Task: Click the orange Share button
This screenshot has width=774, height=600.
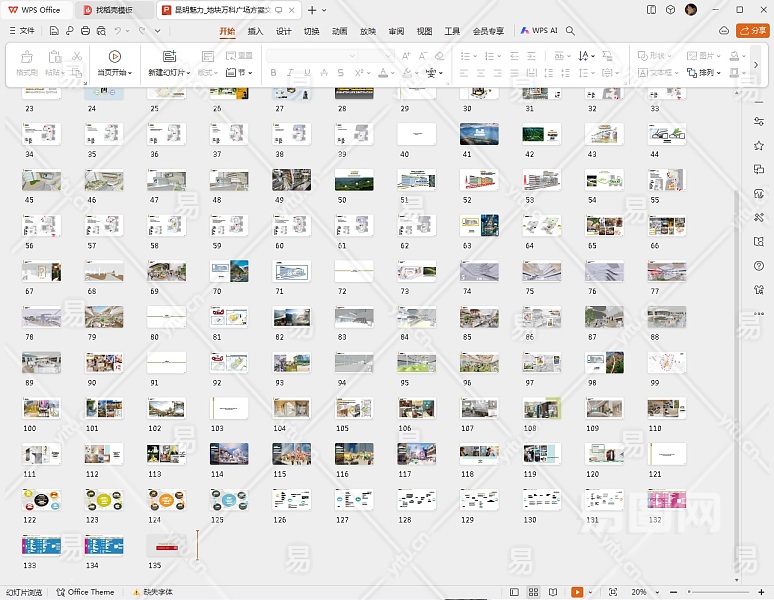Action: pos(752,31)
